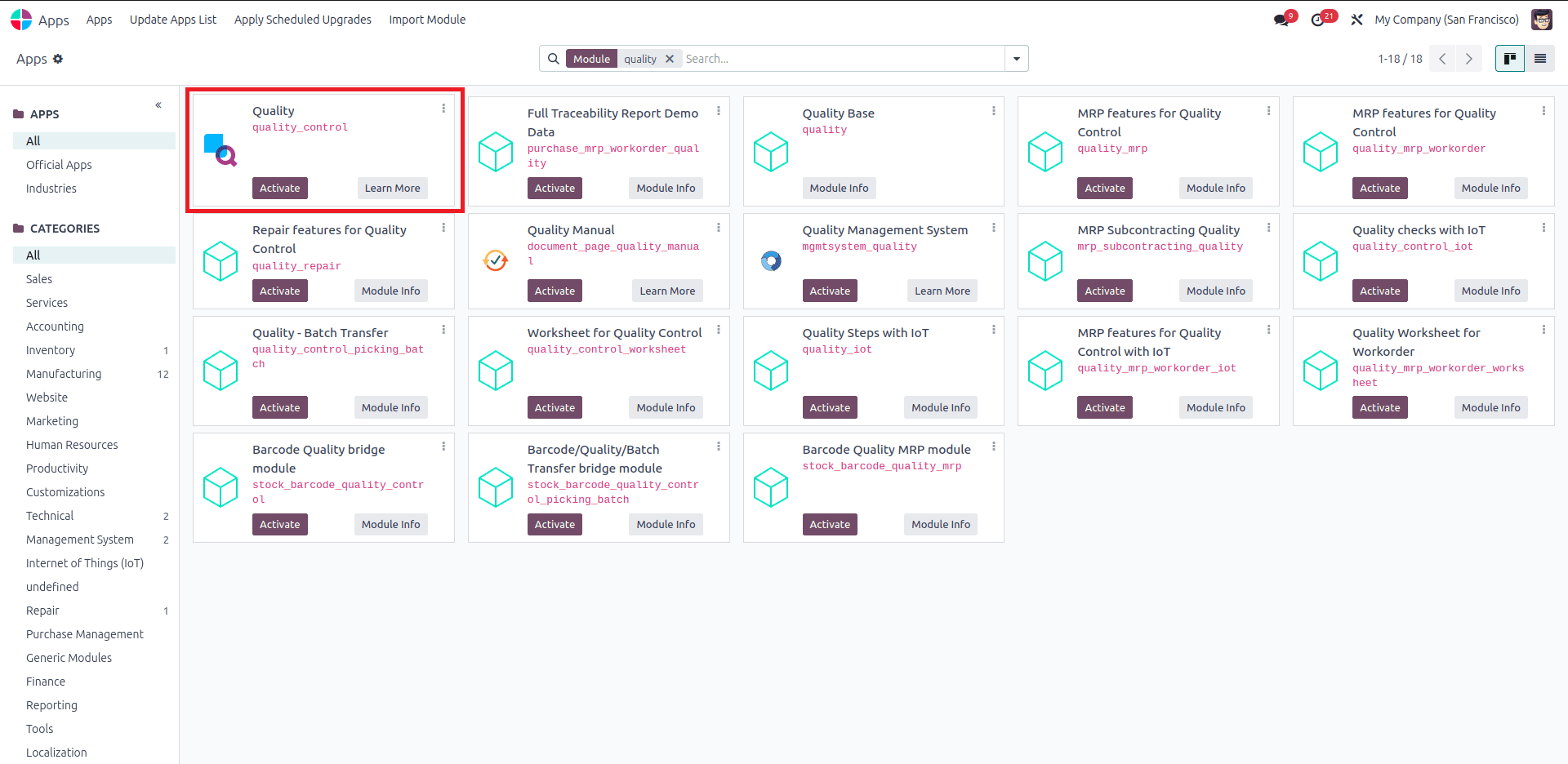Select Official Apps under the APPS filter
Viewport: 1568px width, 764px height.
click(58, 164)
